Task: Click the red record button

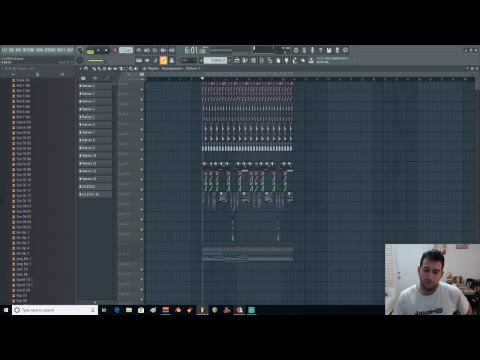Action: (x=115, y=50)
